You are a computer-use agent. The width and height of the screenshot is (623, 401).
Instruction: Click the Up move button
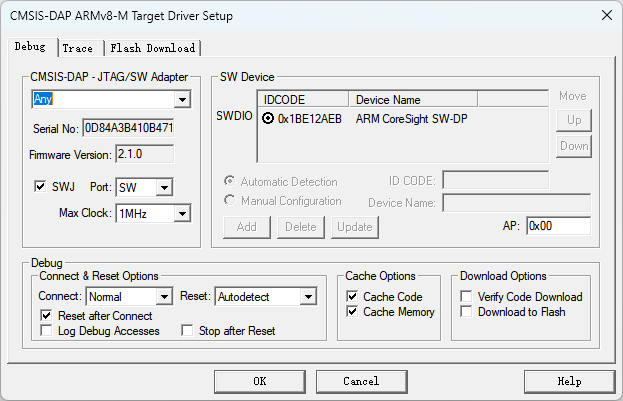pyautogui.click(x=574, y=120)
